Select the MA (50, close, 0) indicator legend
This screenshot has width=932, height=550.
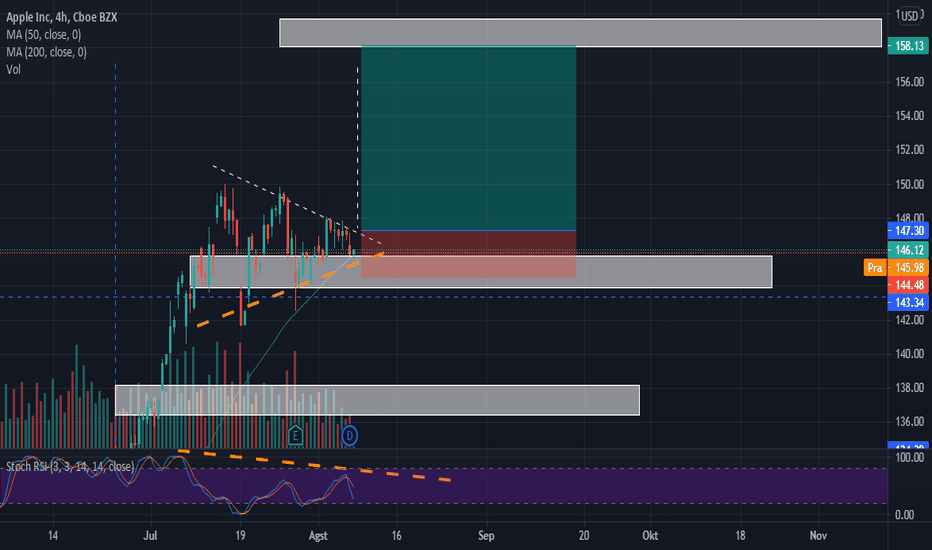tap(44, 34)
